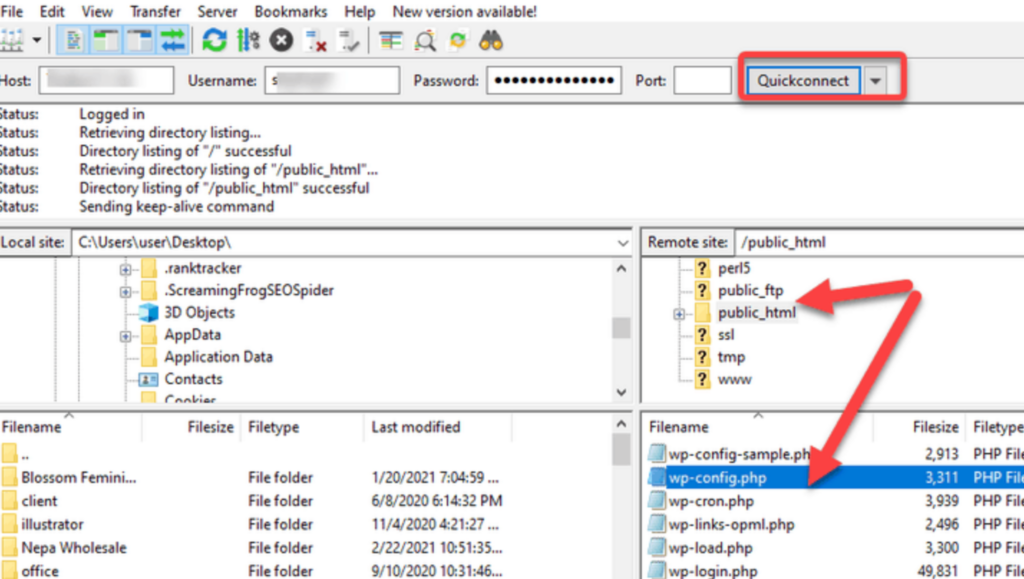1024x579 pixels.
Task: Click the Quickconnect button
Action: pyautogui.click(x=803, y=81)
